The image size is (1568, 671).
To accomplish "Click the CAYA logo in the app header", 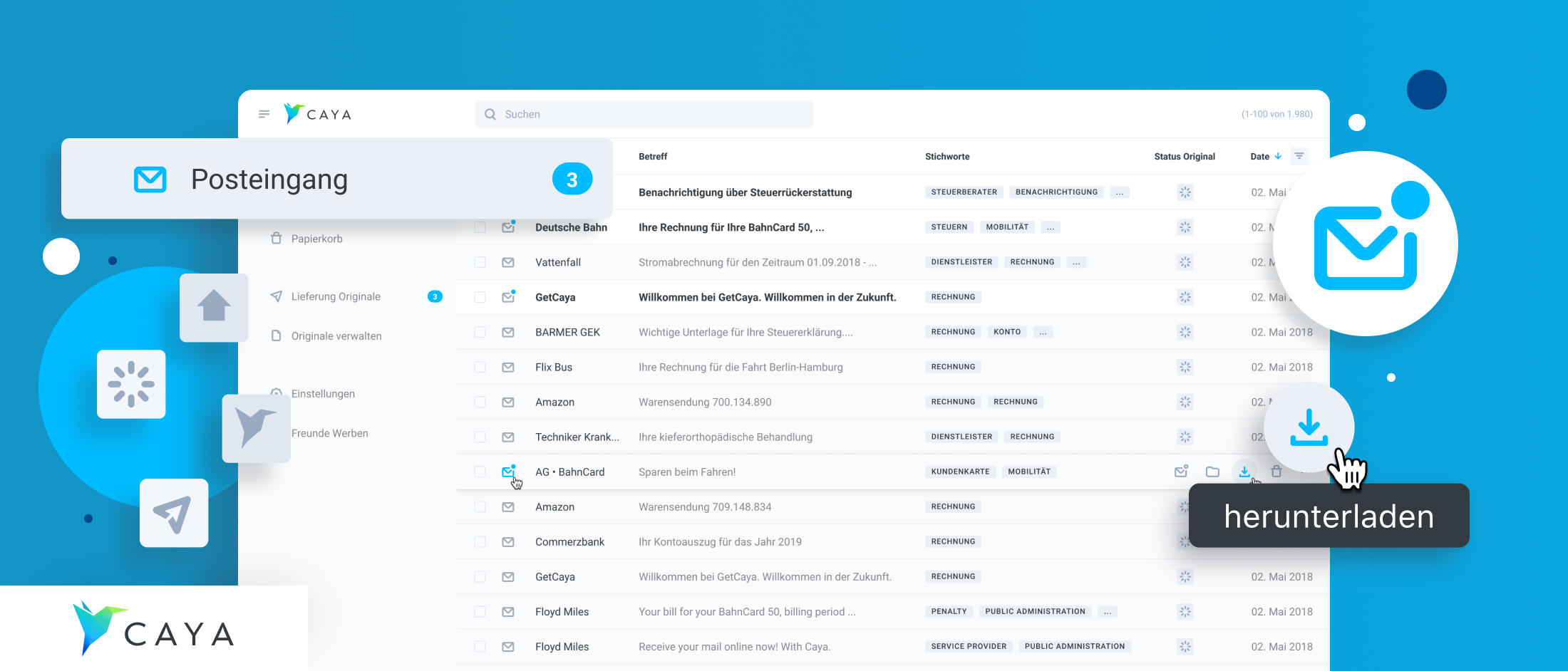I will (x=317, y=114).
